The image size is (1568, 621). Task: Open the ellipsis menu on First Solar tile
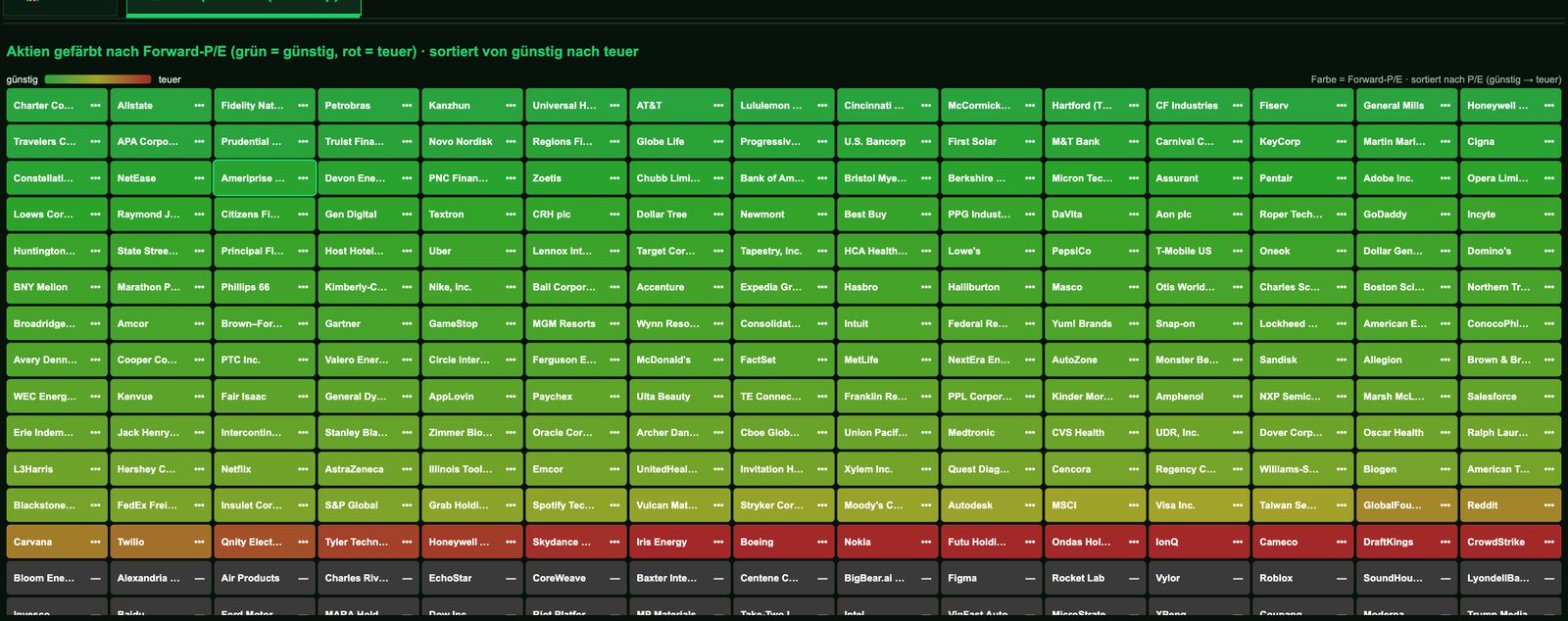click(x=1030, y=142)
